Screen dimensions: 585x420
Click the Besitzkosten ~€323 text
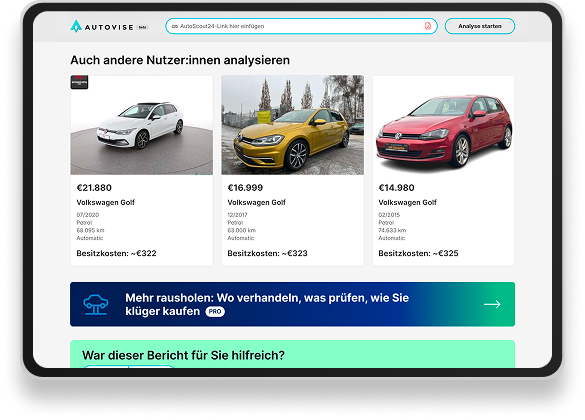[268, 253]
